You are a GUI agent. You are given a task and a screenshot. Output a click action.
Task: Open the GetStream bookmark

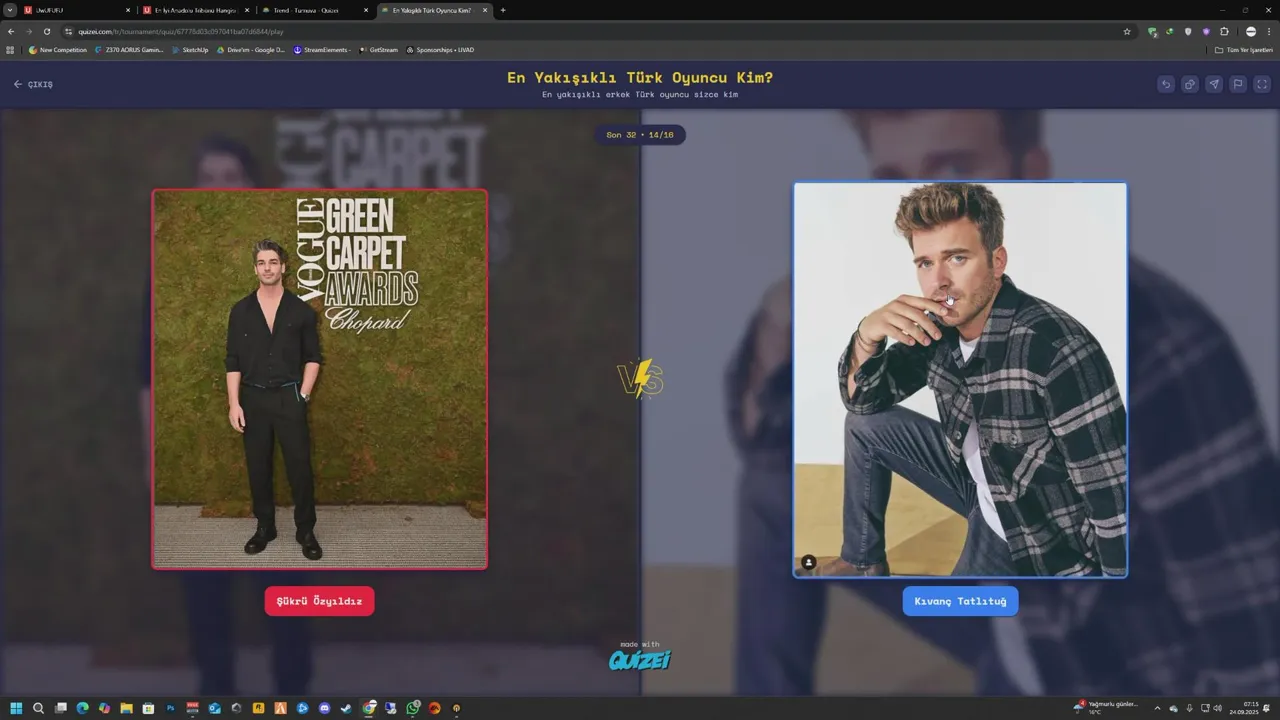tap(378, 49)
